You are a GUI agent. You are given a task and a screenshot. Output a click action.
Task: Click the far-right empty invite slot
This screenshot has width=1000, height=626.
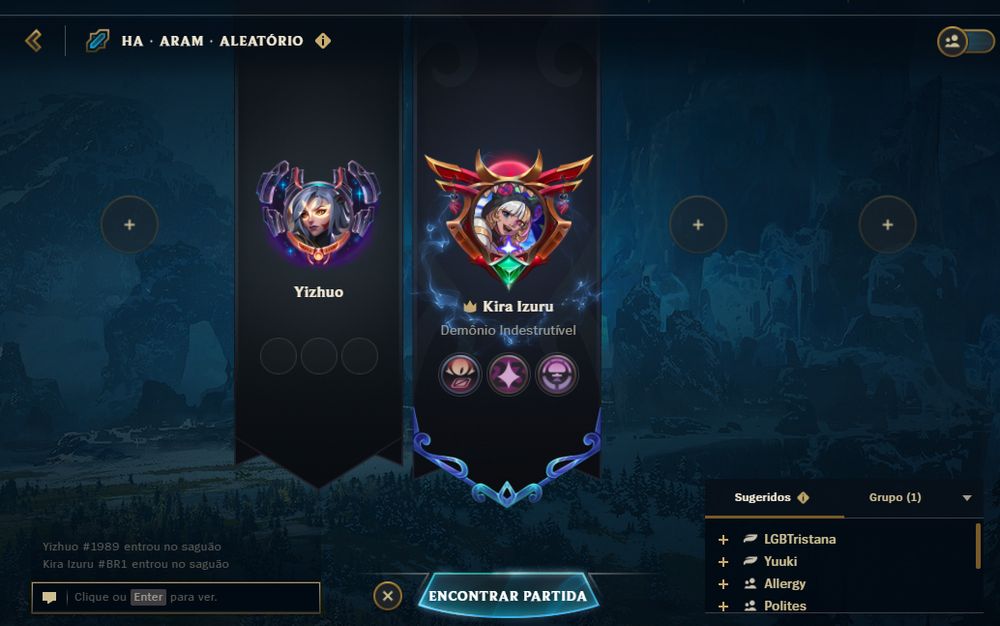(x=887, y=224)
